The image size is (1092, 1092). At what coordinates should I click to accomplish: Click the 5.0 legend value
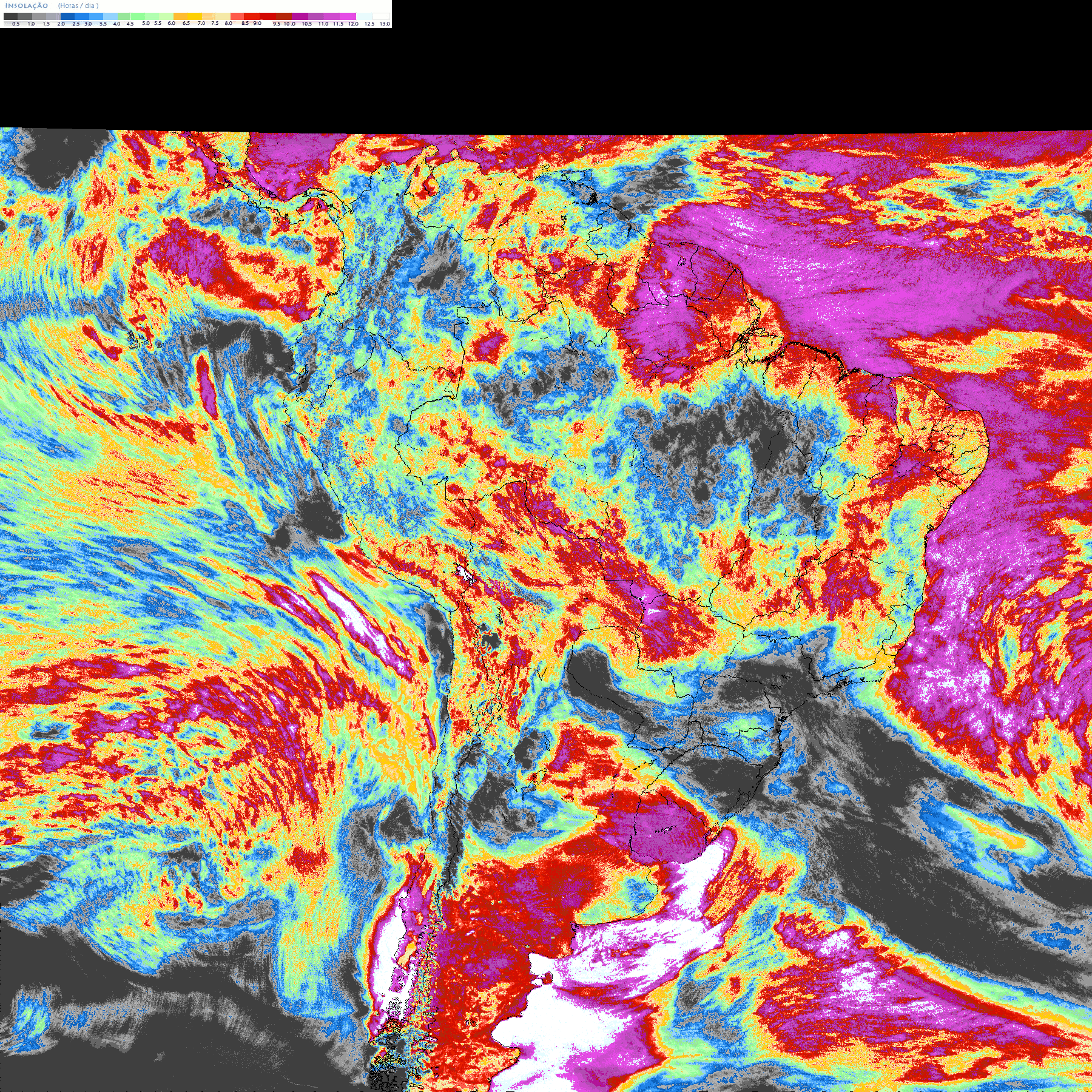tap(146, 23)
